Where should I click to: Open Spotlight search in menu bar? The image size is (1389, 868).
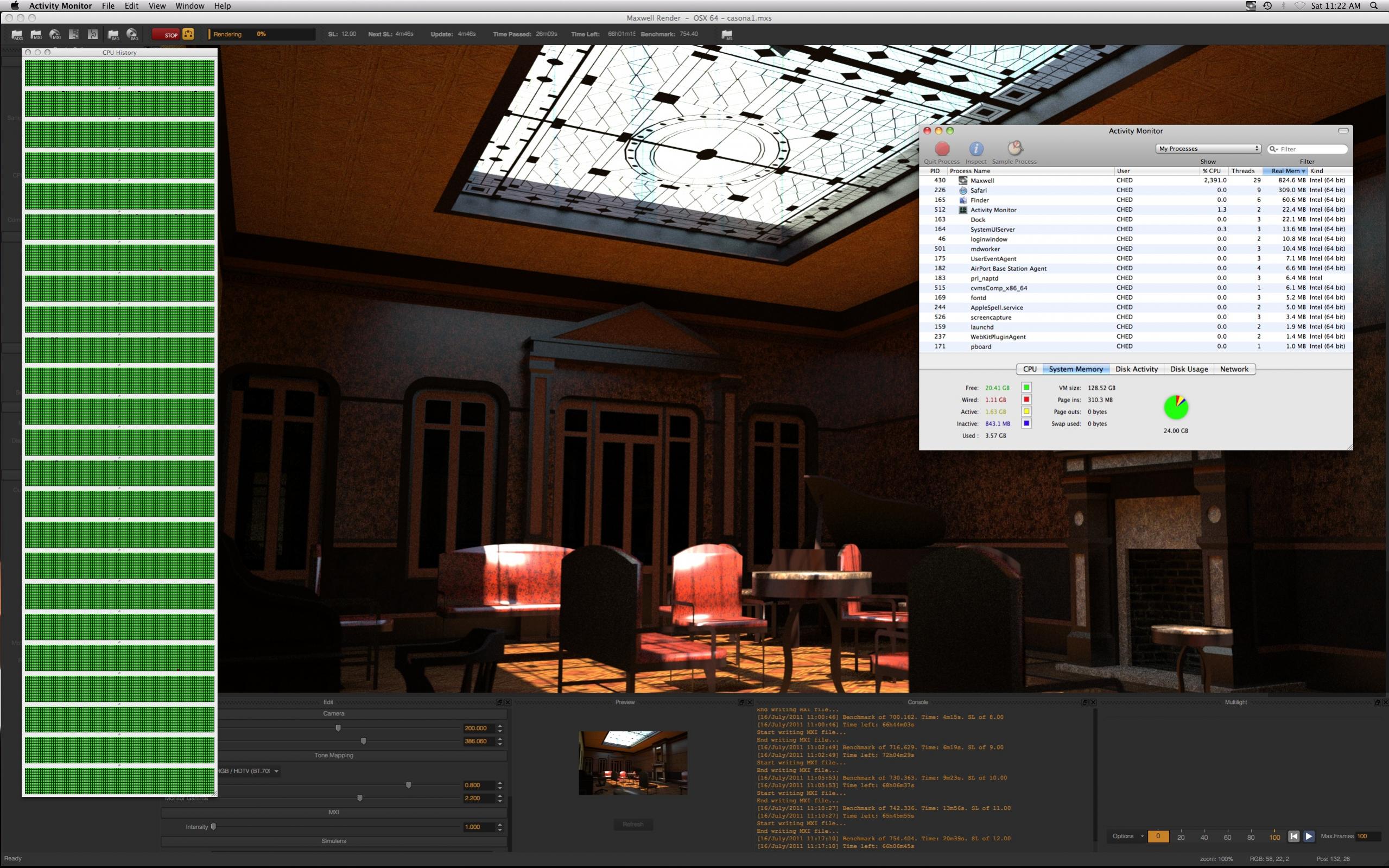pos(1373,6)
